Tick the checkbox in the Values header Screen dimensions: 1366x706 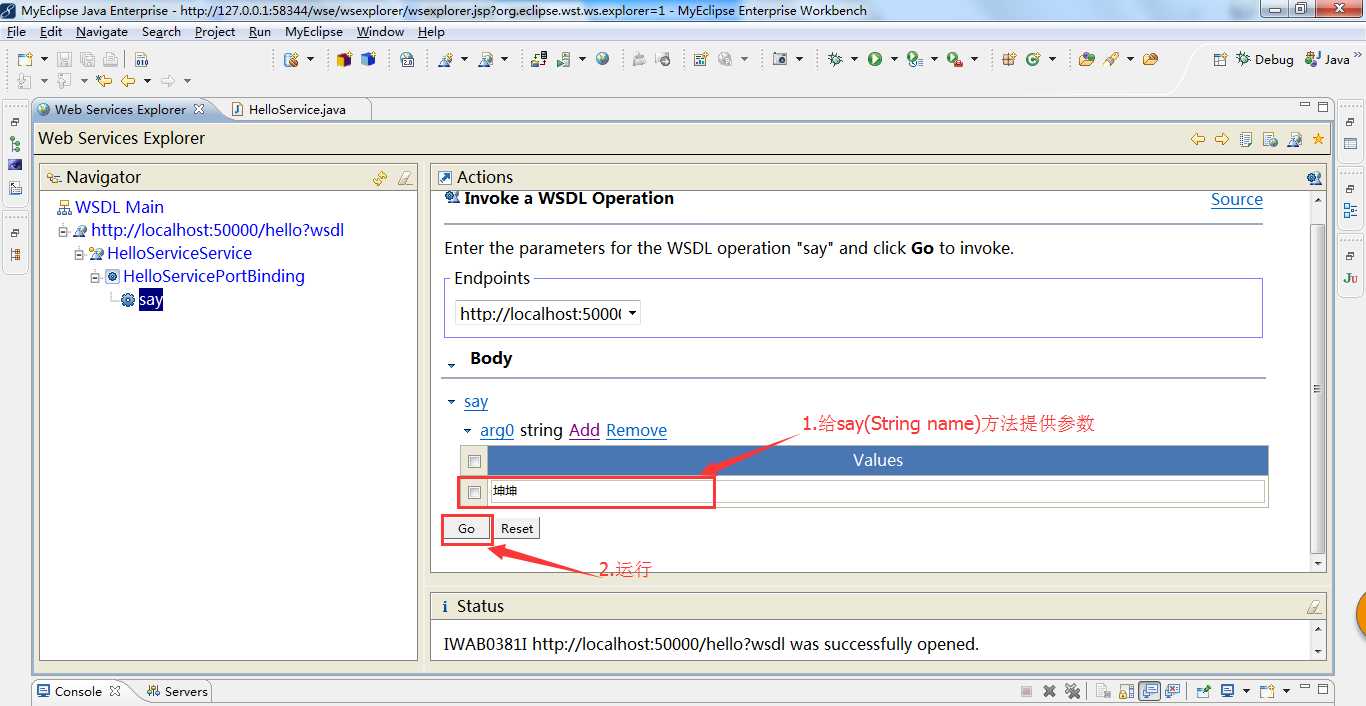point(474,461)
